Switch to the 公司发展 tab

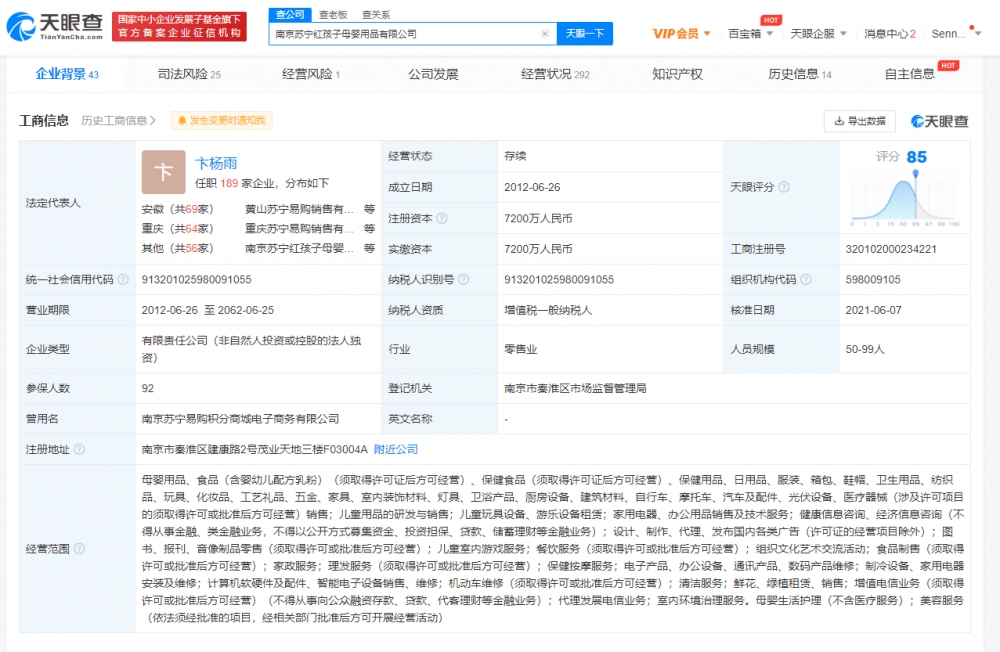pos(433,74)
